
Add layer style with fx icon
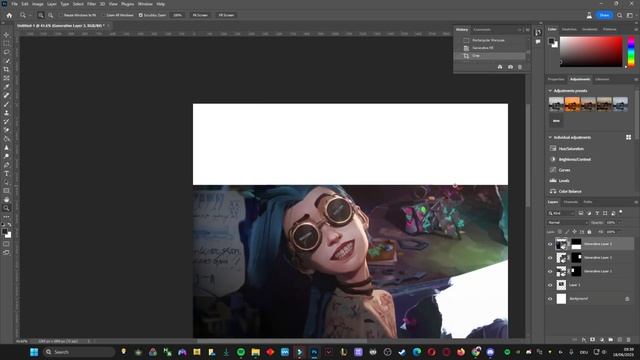pos(584,340)
